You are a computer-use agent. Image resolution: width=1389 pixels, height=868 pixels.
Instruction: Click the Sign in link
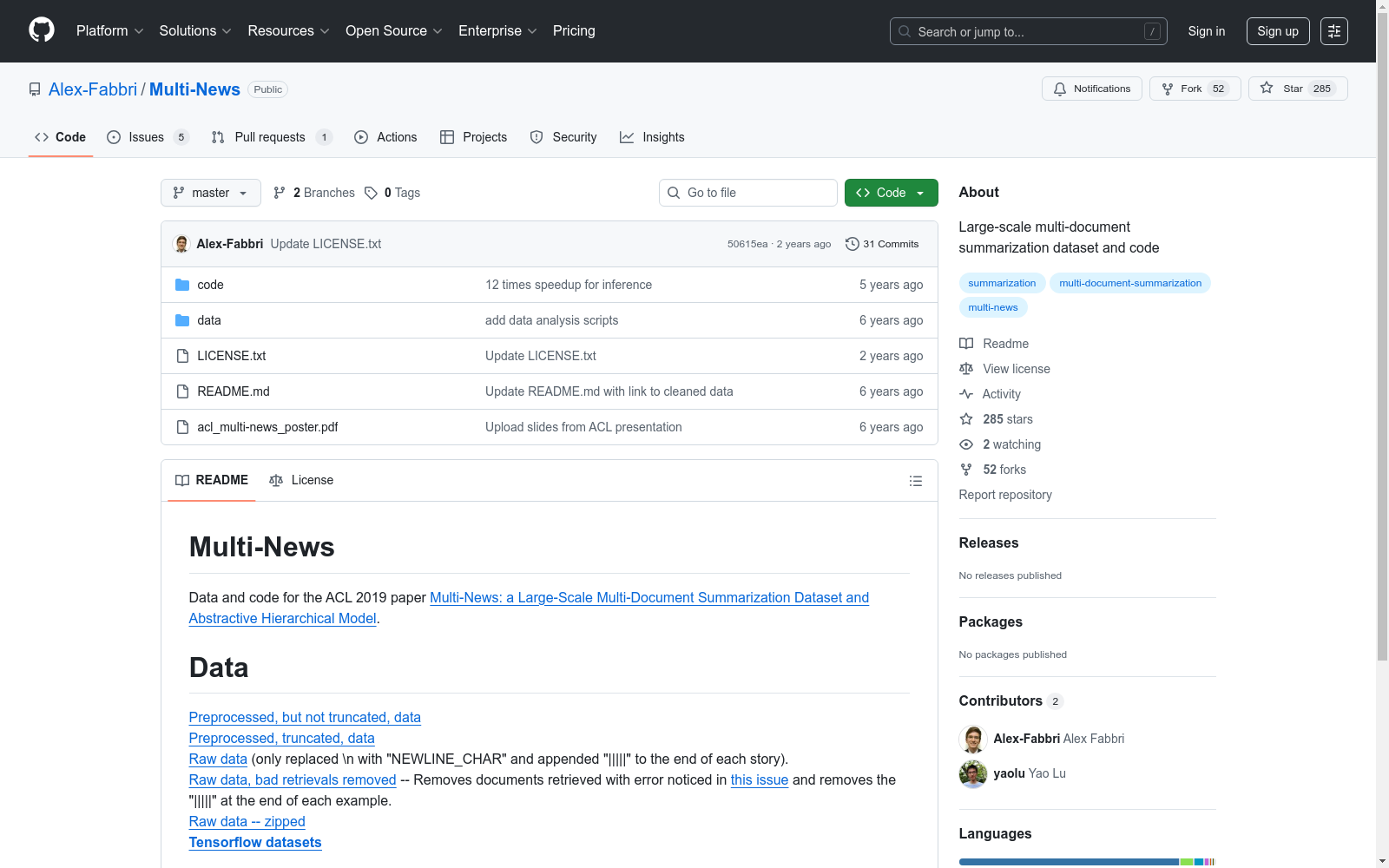tap(1207, 31)
